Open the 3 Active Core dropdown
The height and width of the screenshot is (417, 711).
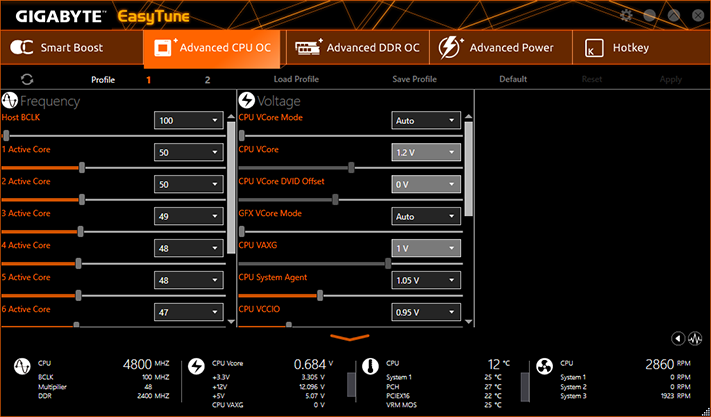(x=189, y=216)
